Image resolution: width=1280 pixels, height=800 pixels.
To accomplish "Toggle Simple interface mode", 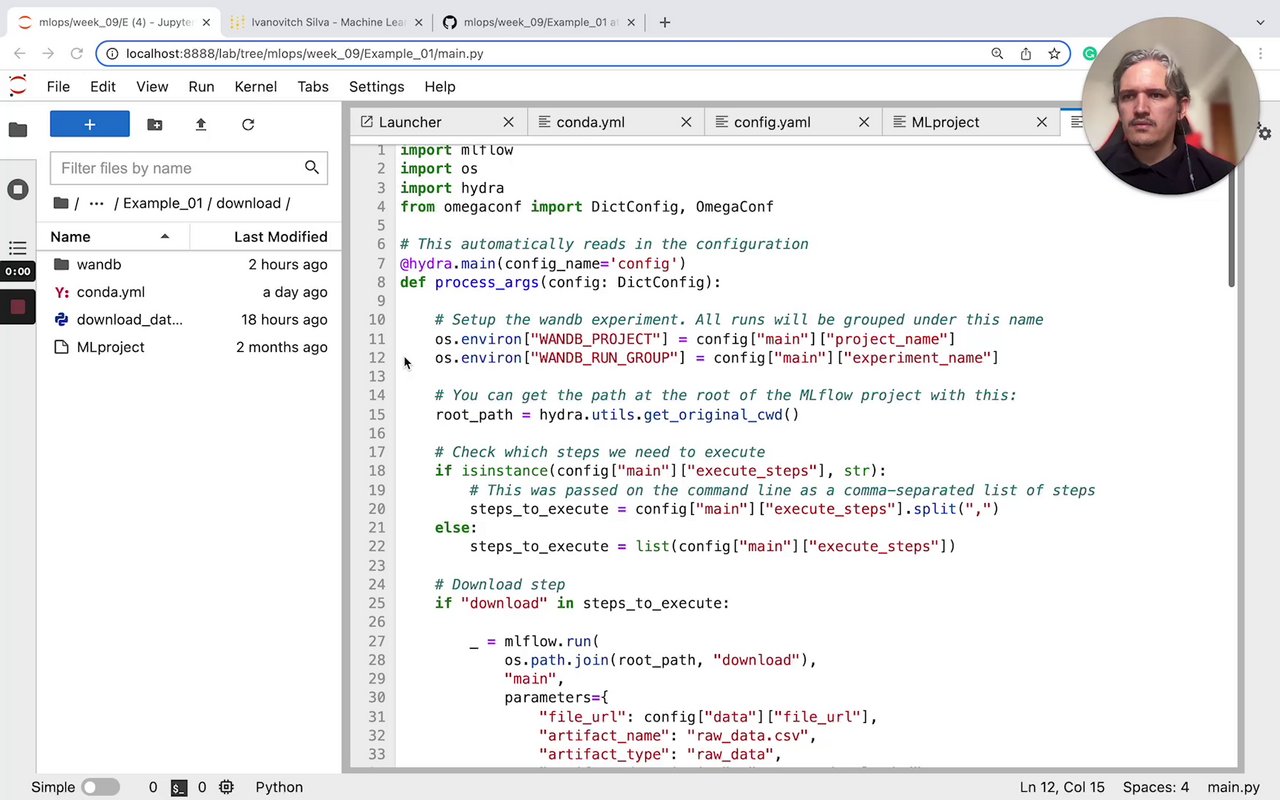I will point(100,787).
